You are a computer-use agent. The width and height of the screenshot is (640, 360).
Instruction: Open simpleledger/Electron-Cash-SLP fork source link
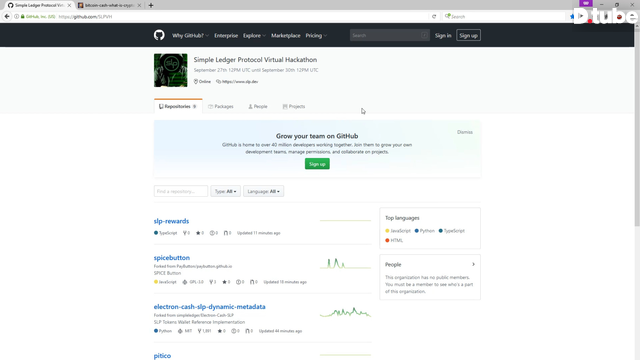[x=205, y=315]
